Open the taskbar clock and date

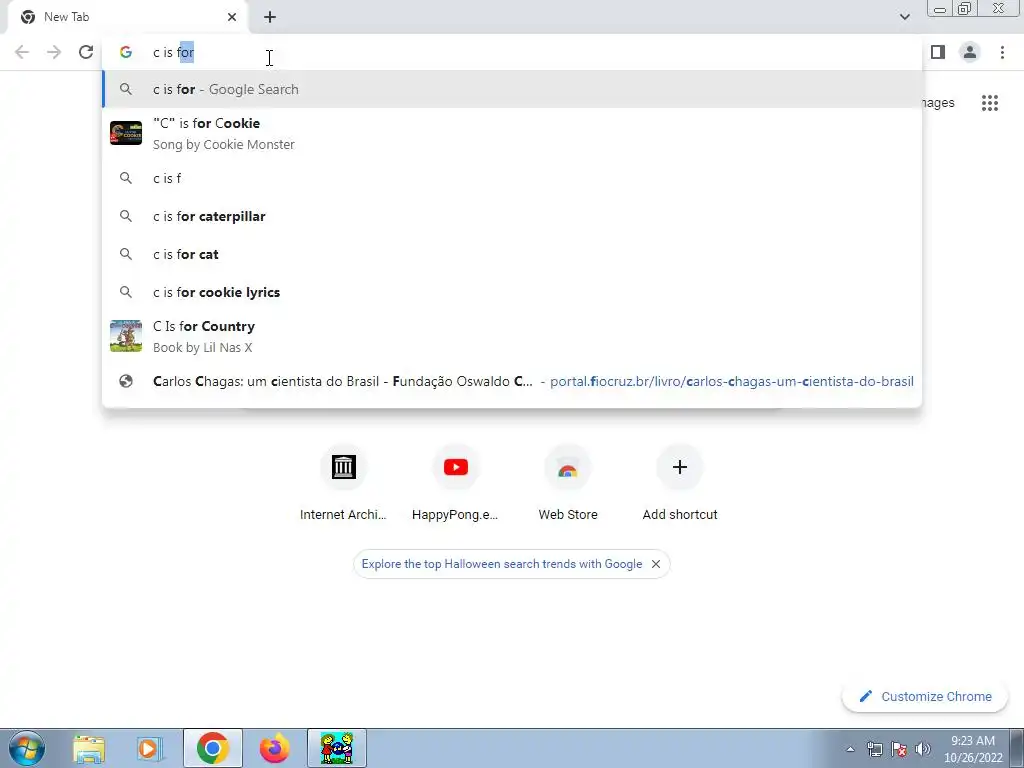(x=973, y=749)
